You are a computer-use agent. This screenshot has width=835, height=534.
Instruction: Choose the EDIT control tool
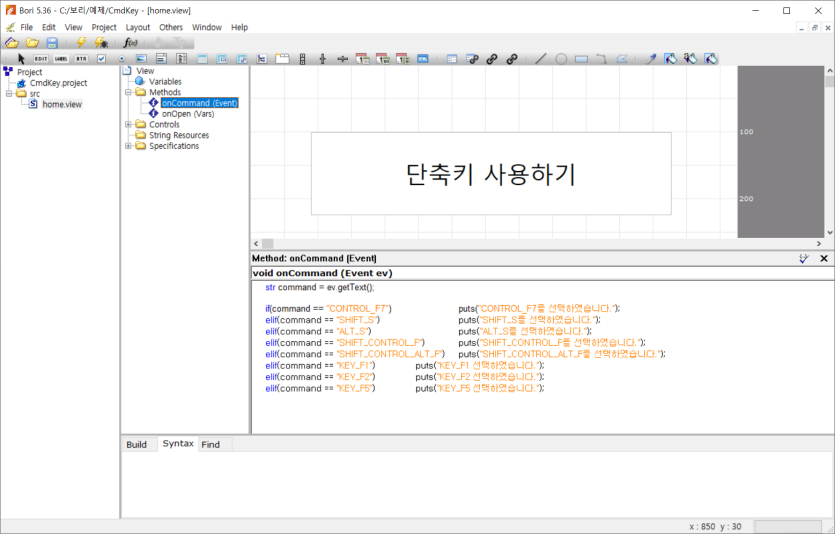click(40, 59)
